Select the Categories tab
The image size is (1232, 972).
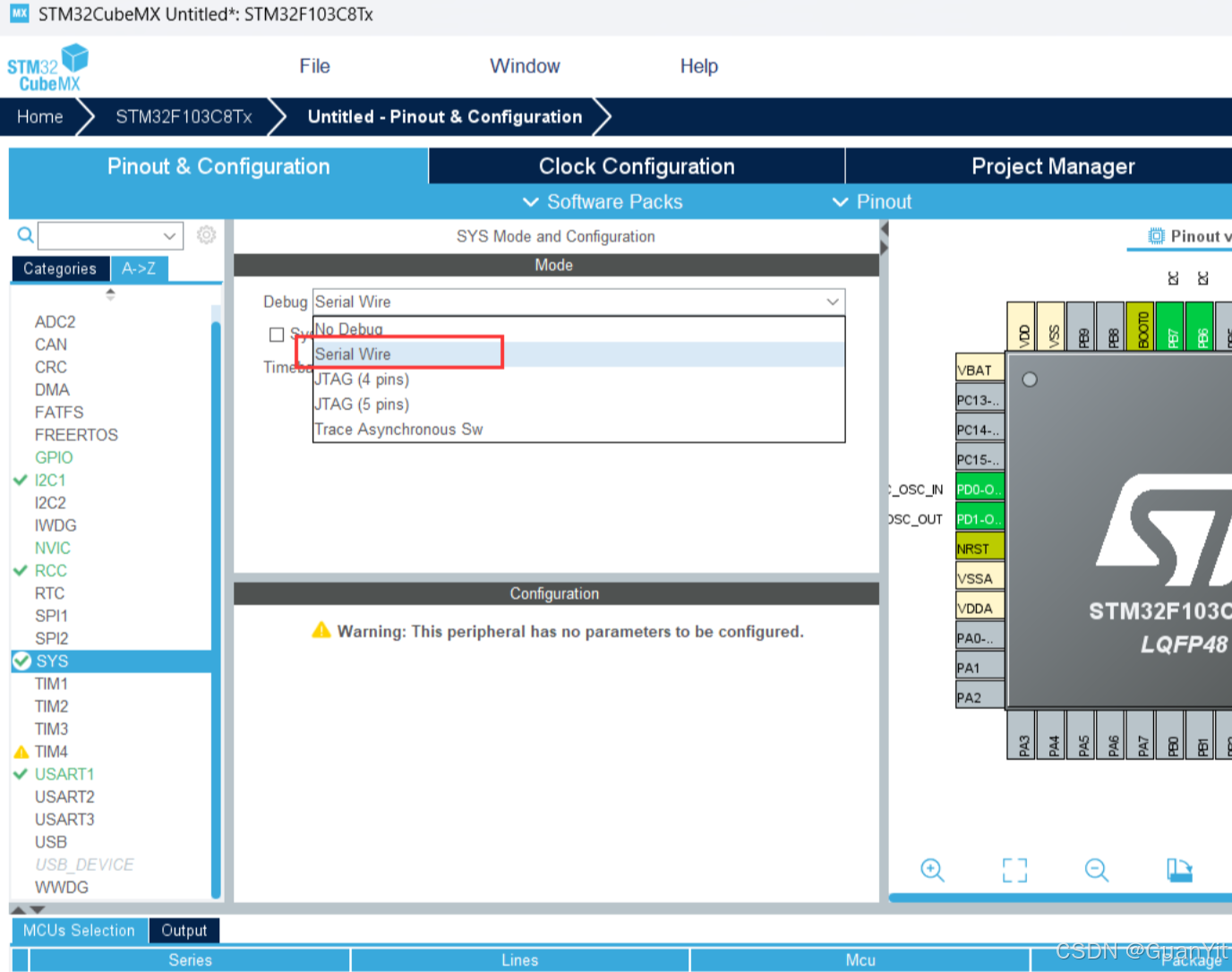click(60, 269)
